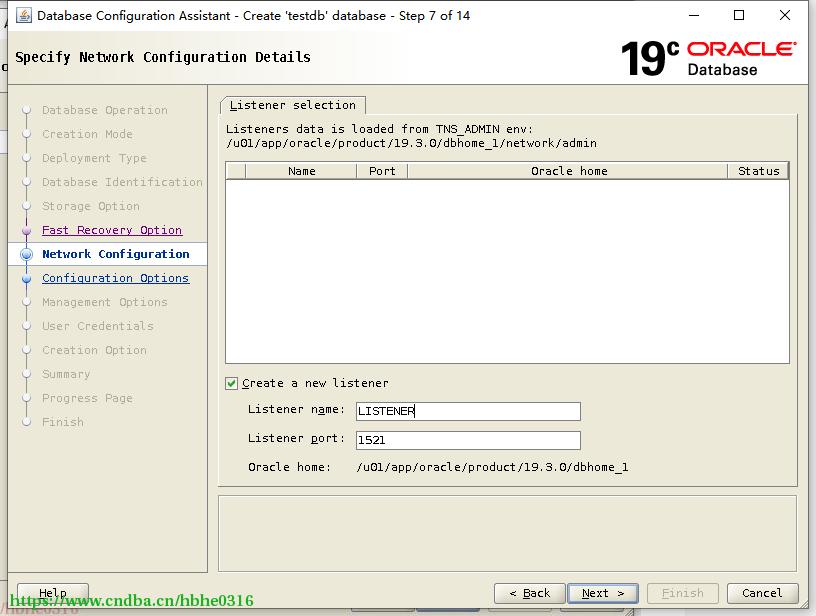This screenshot has height=616, width=816.
Task: Go Back to the previous step
Action: pyautogui.click(x=530, y=593)
